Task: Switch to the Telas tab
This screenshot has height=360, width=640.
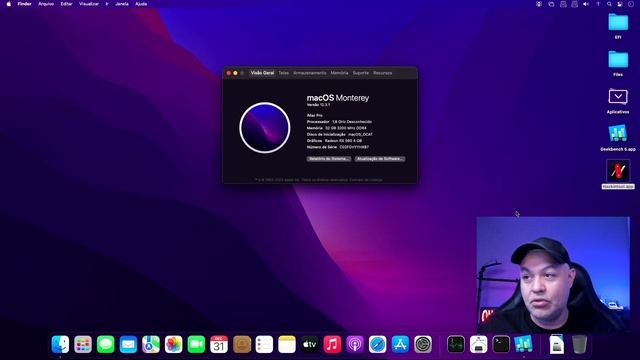Action: click(x=284, y=73)
